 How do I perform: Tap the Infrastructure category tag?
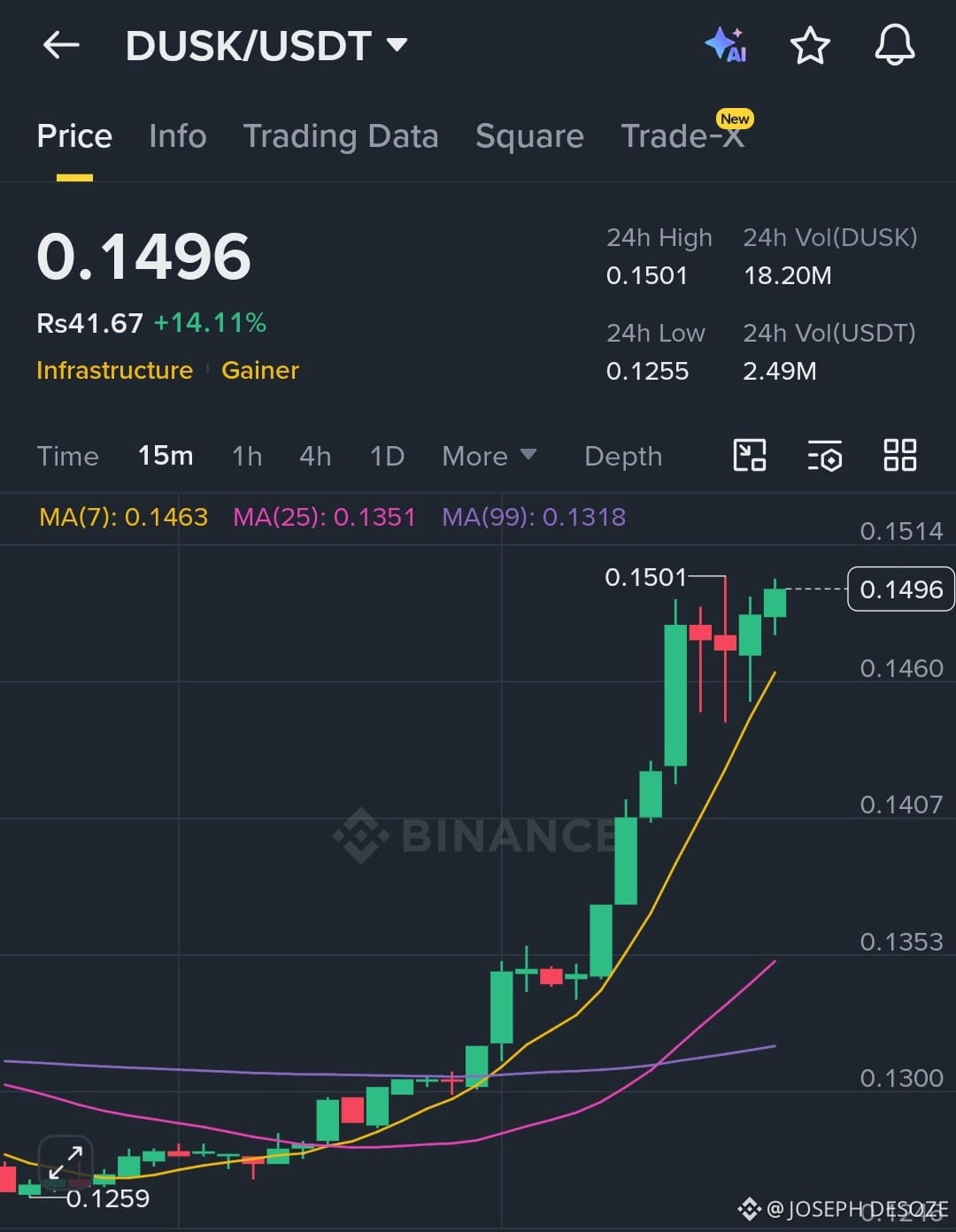tap(114, 370)
